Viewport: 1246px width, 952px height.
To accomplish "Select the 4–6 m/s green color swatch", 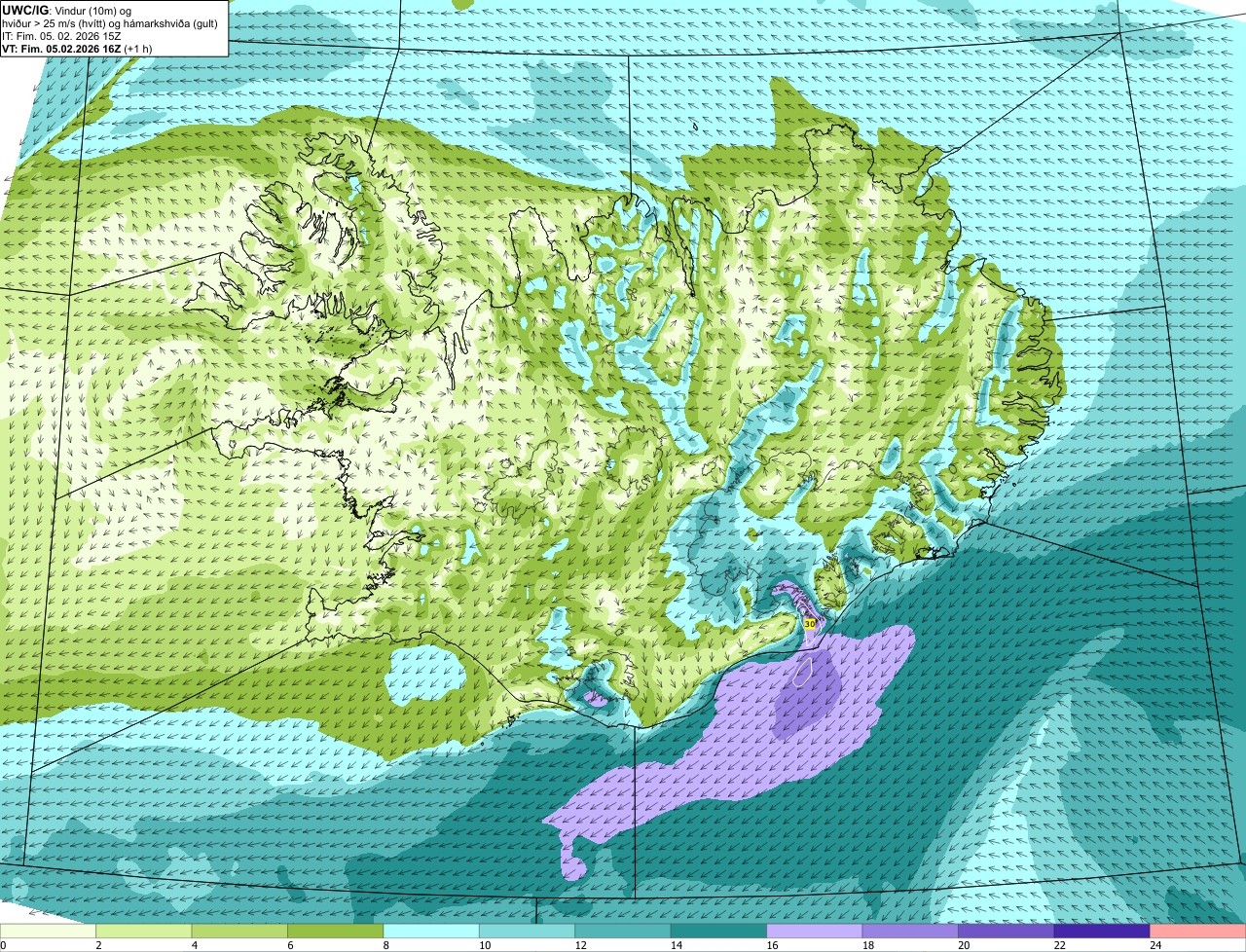I will tap(239, 932).
